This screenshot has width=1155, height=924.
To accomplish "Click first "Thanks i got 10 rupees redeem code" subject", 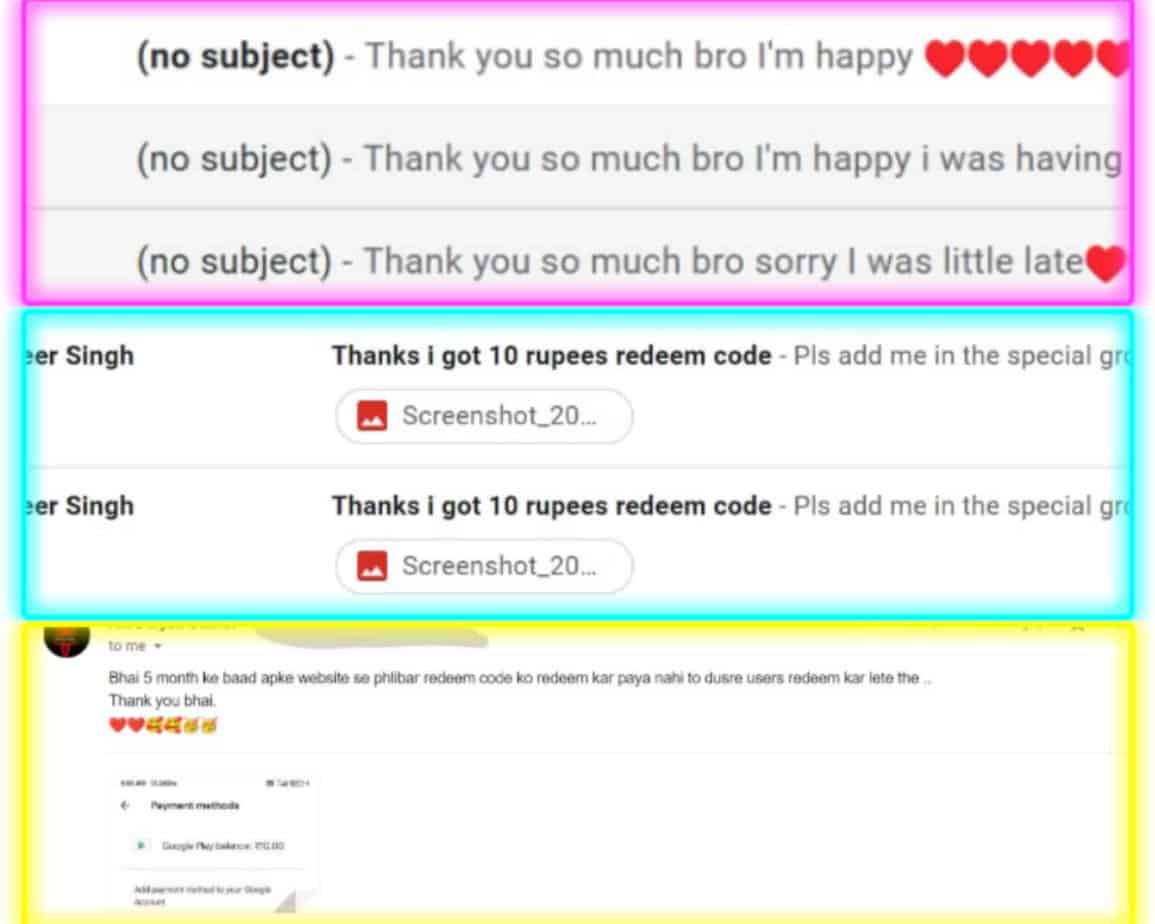I will click(x=551, y=356).
